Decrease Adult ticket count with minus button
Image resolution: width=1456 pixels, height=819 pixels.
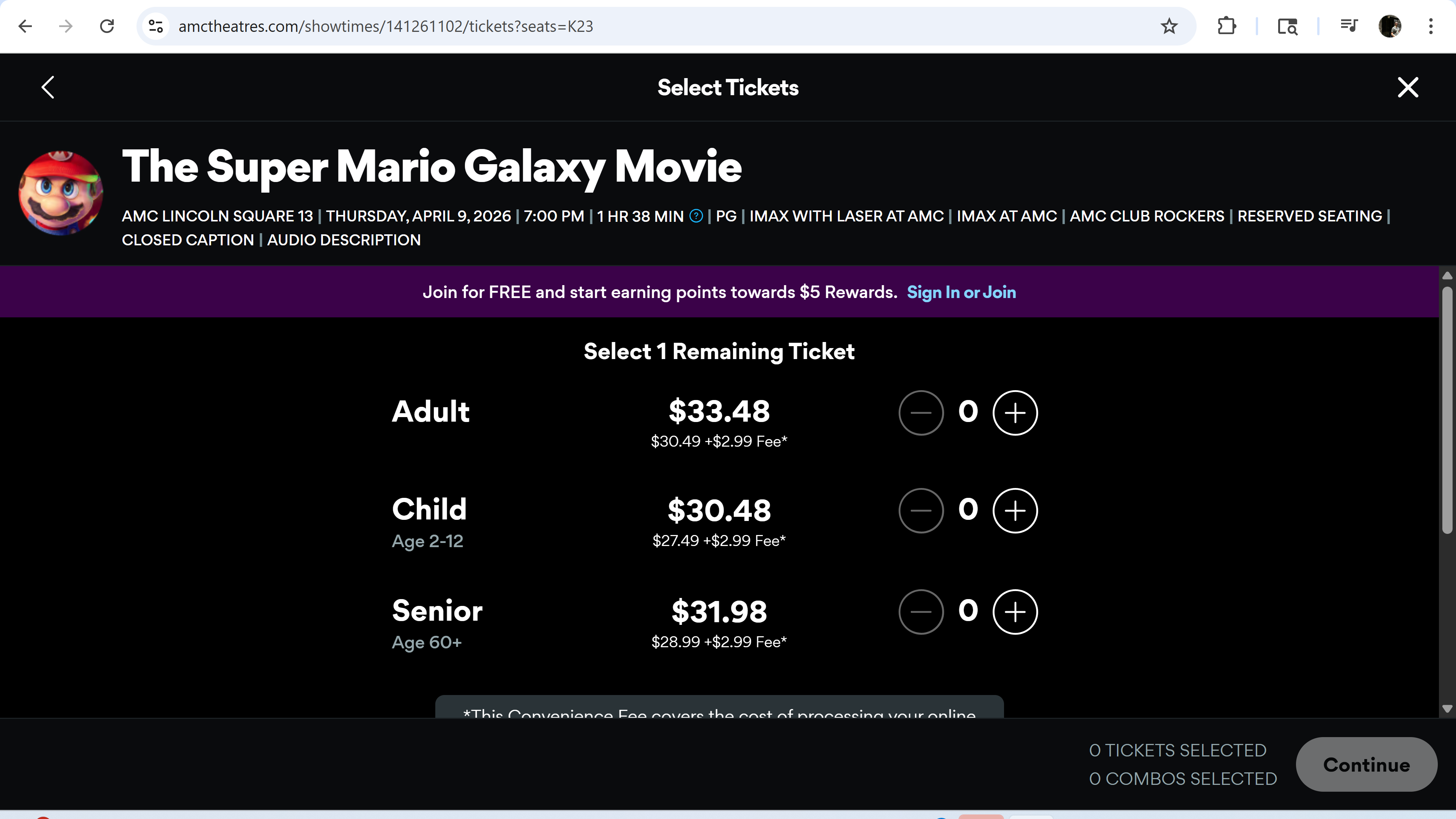click(921, 413)
